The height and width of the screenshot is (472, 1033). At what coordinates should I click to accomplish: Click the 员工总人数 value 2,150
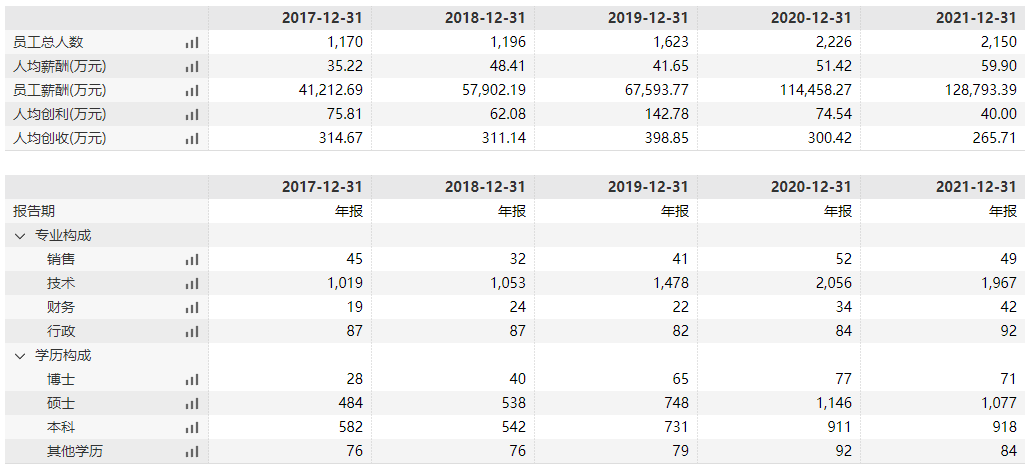[x=996, y=42]
